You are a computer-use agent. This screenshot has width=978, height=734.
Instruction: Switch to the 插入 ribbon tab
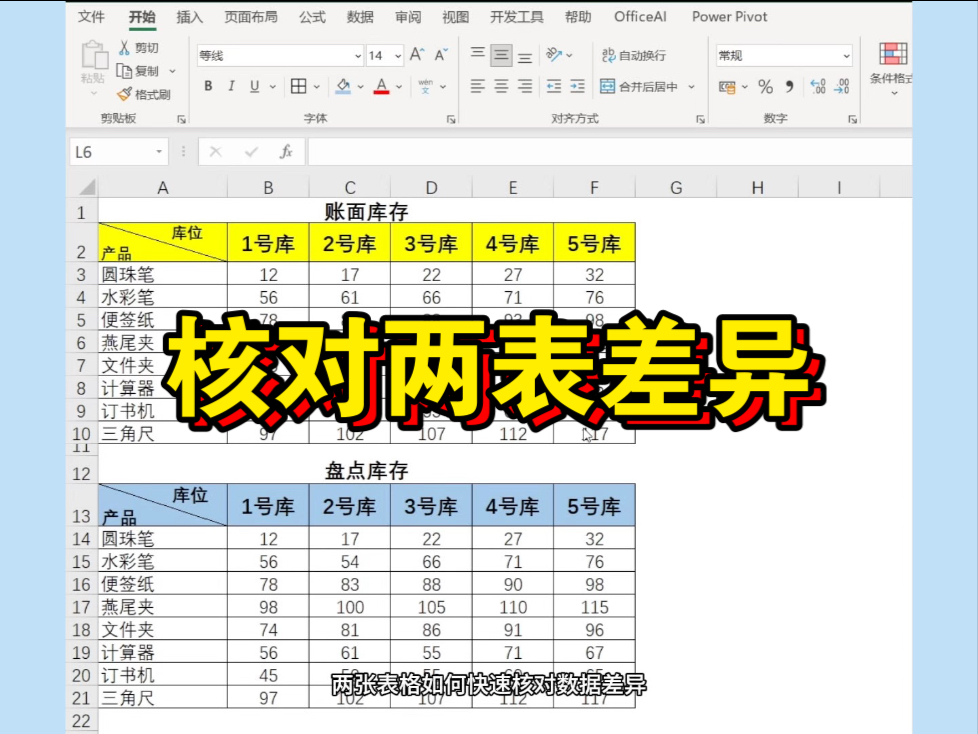click(x=188, y=16)
